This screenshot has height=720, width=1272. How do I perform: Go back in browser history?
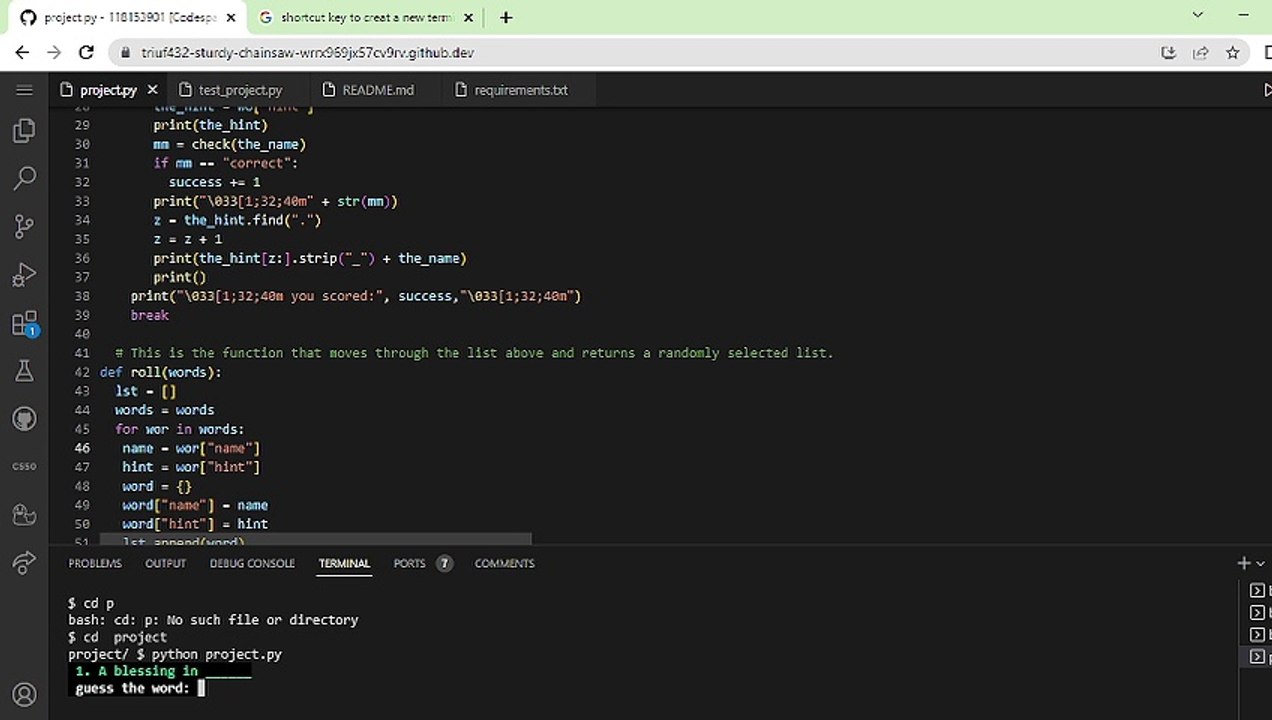pyautogui.click(x=22, y=53)
